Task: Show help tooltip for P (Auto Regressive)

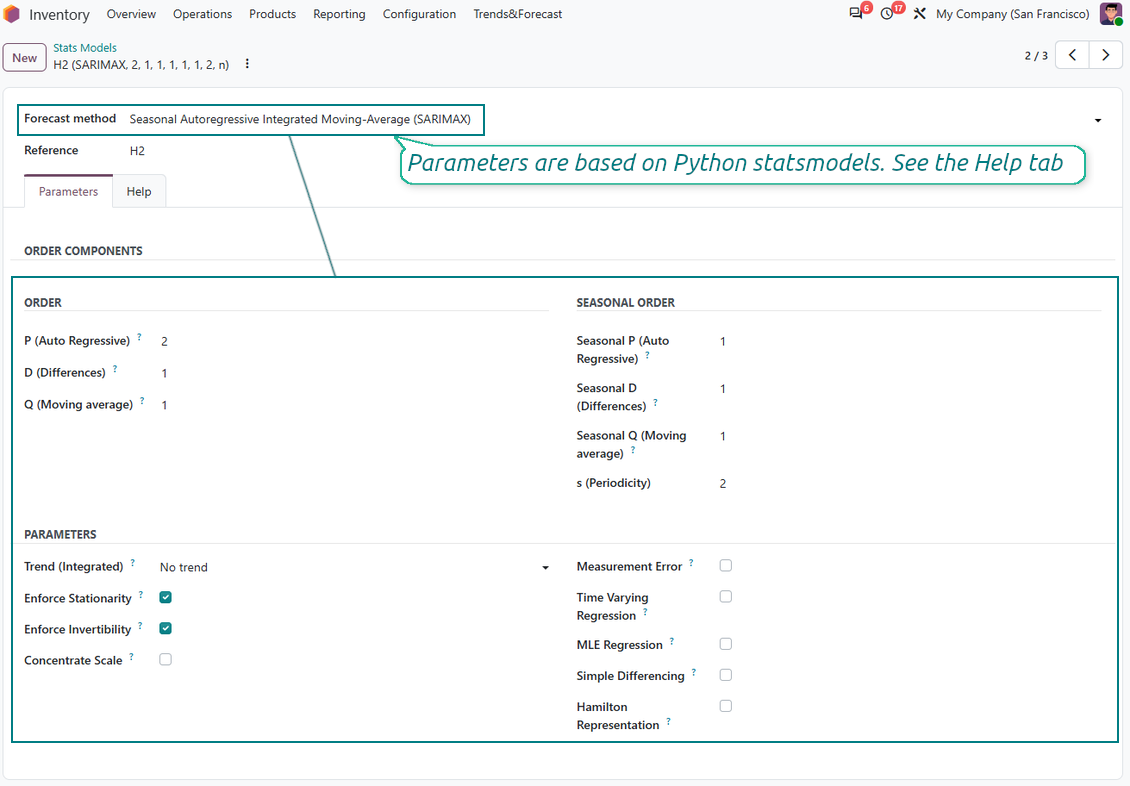Action: (x=139, y=336)
